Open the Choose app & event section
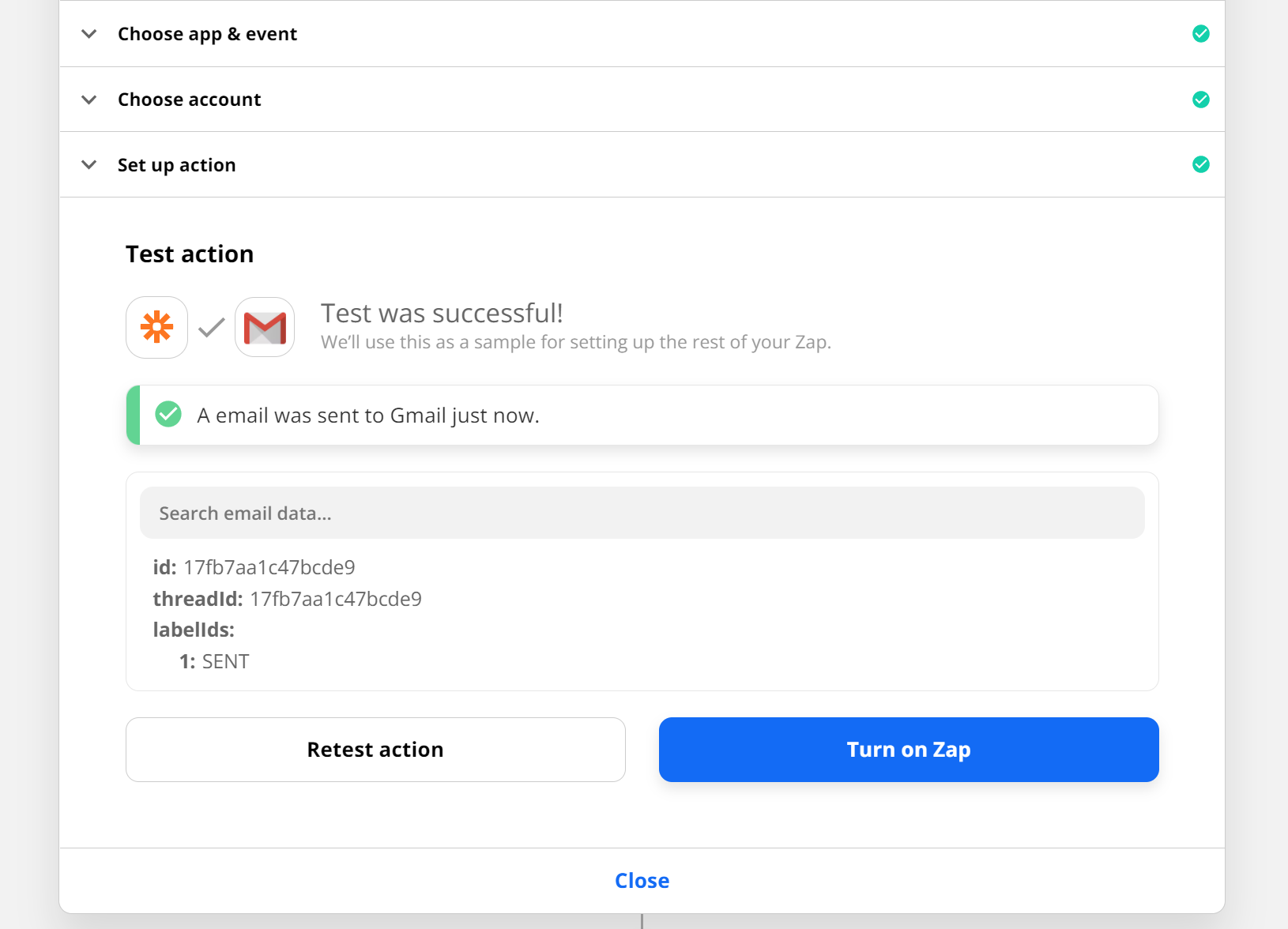Image resolution: width=1288 pixels, height=929 pixels. pyautogui.click(x=207, y=34)
